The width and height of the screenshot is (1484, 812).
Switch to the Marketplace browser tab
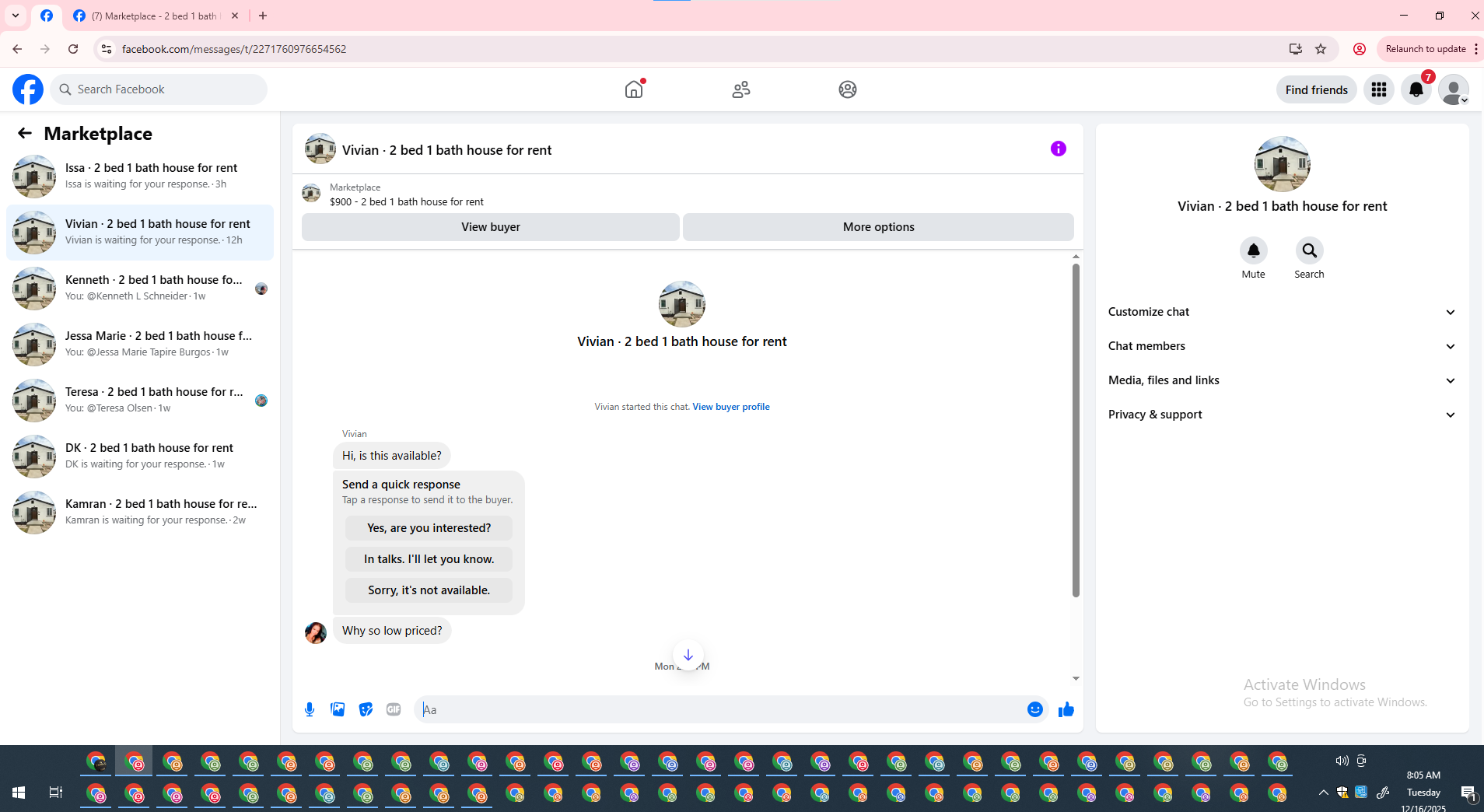(155, 16)
